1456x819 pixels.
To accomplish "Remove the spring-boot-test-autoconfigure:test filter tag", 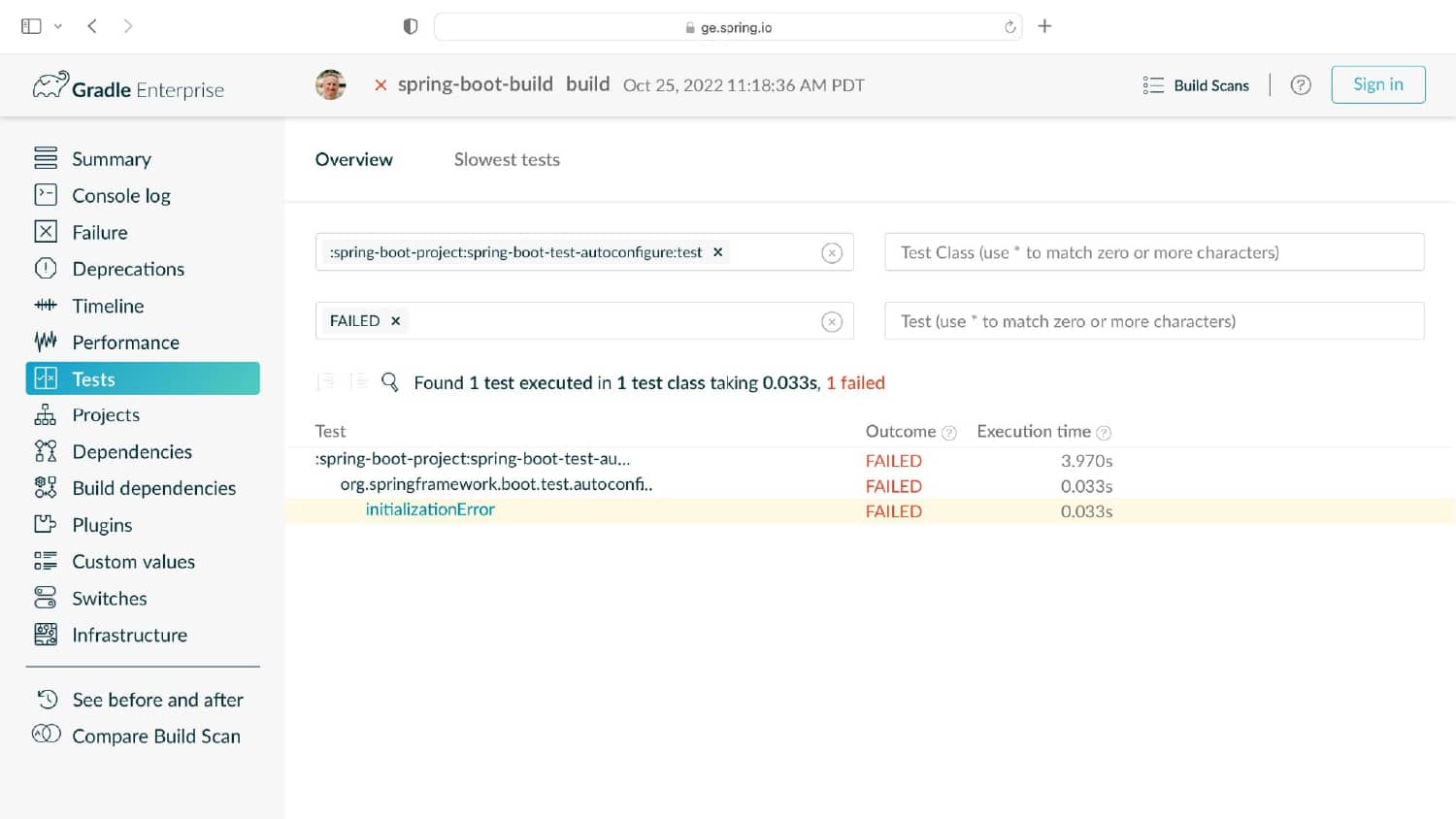I will click(x=718, y=252).
